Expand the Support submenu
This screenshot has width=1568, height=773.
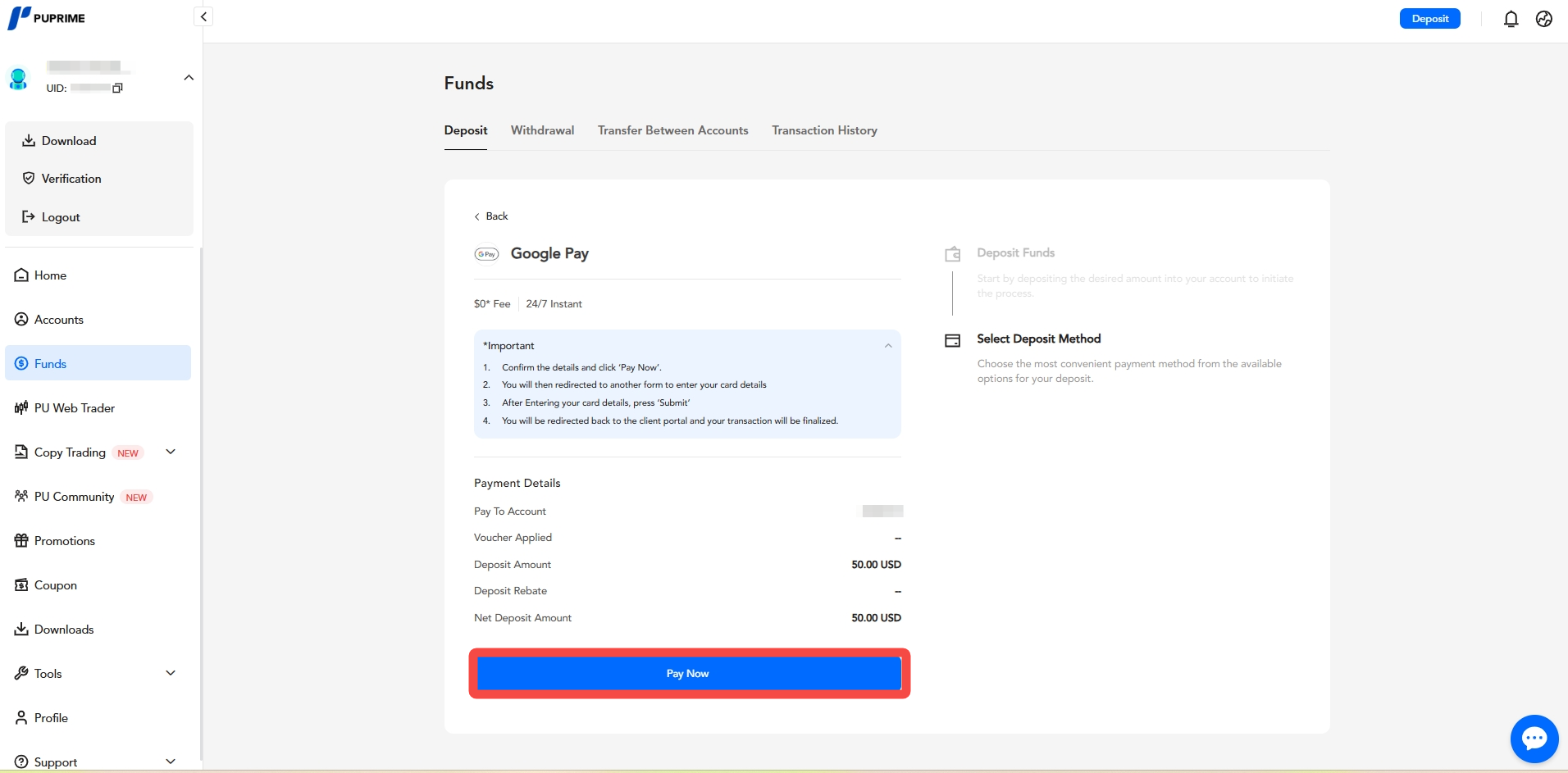point(171,762)
